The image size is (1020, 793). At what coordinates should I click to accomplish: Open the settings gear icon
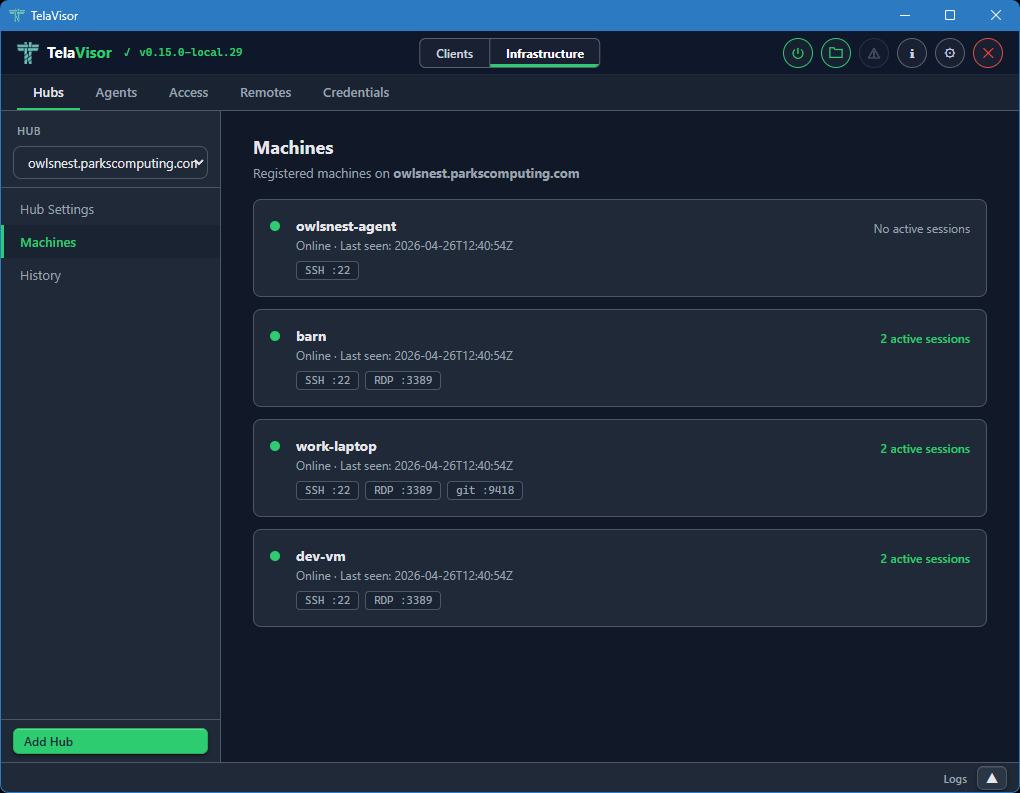tap(950, 53)
